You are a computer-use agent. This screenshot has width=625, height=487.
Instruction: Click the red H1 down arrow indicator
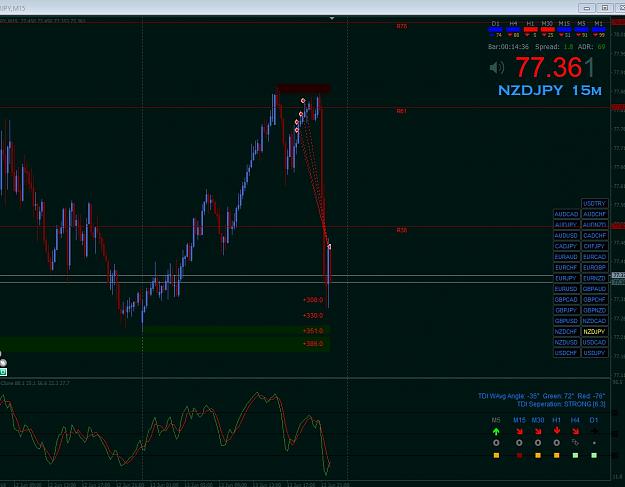(557, 431)
